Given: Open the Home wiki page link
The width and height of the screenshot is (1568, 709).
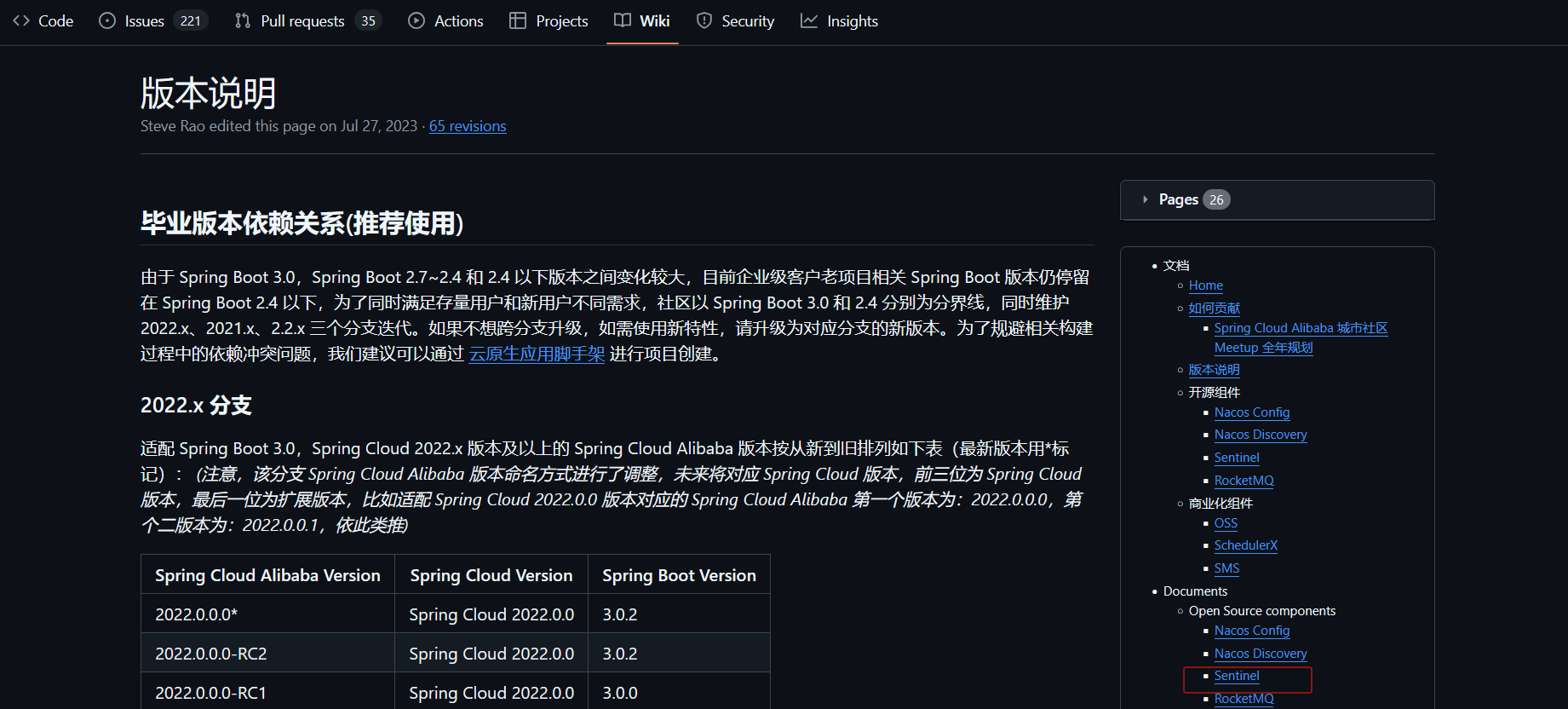Looking at the screenshot, I should coord(1206,285).
